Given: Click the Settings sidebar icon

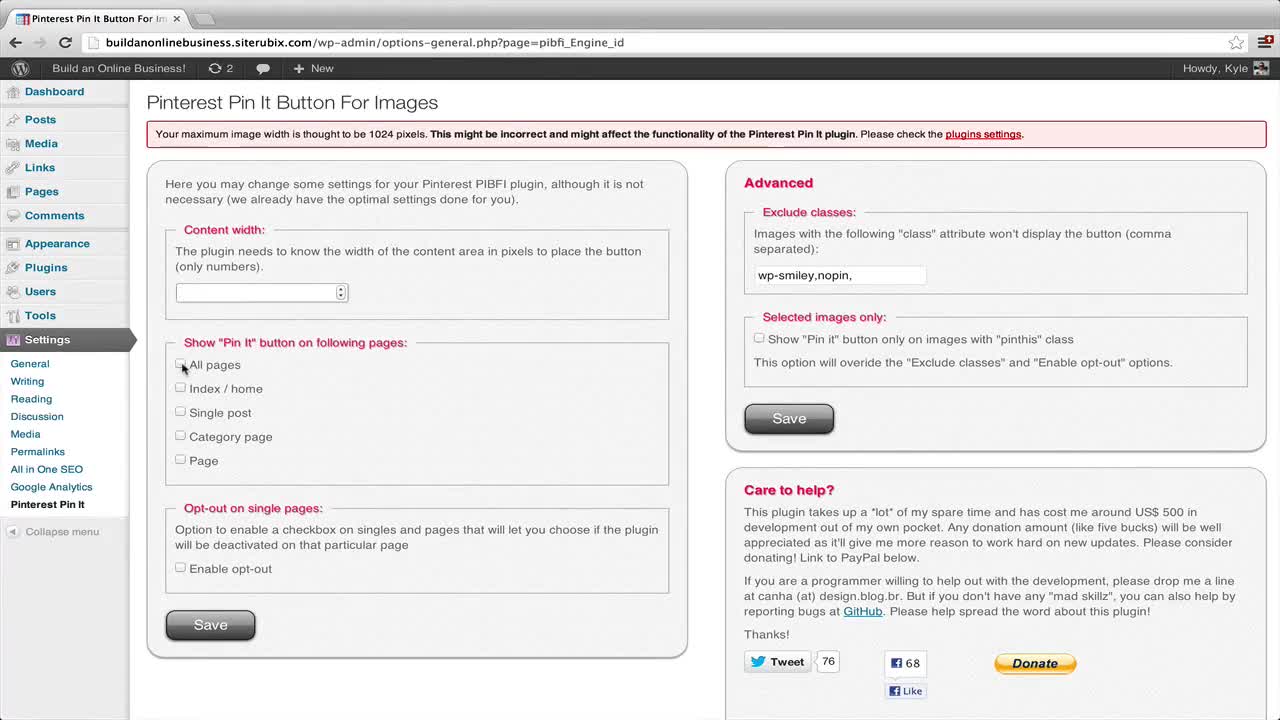Looking at the screenshot, I should click(13, 340).
